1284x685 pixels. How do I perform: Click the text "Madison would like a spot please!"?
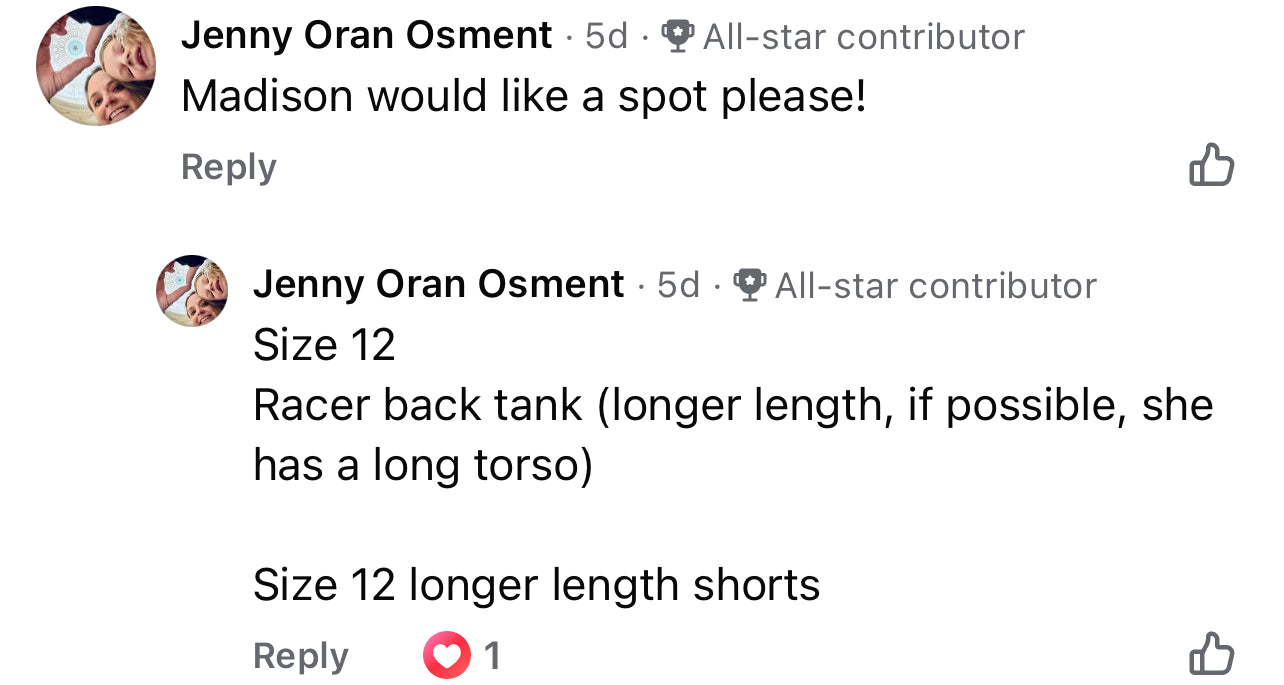[523, 97]
